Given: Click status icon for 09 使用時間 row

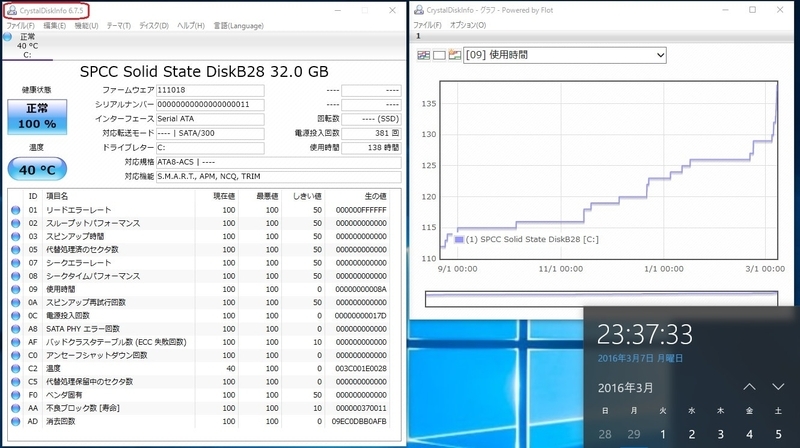Looking at the screenshot, I should click(16, 289).
